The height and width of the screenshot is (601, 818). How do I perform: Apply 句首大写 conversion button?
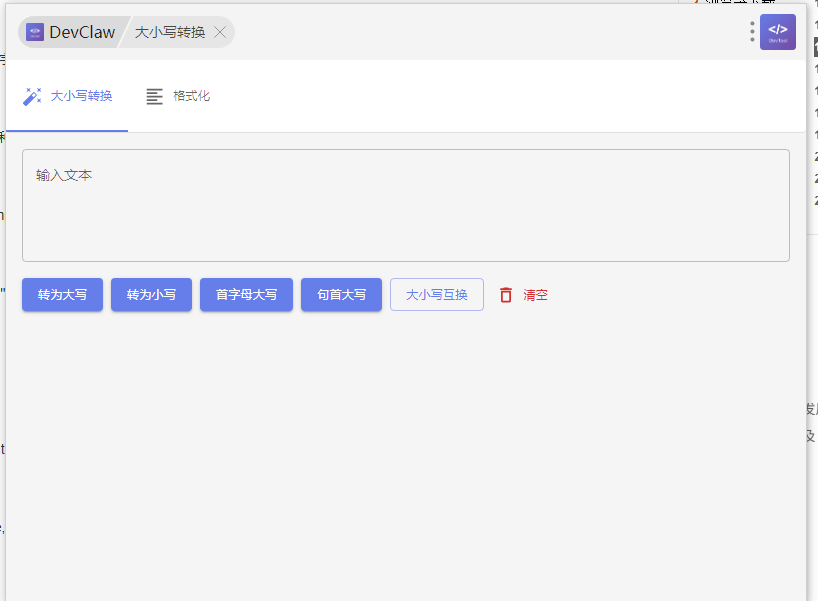341,295
